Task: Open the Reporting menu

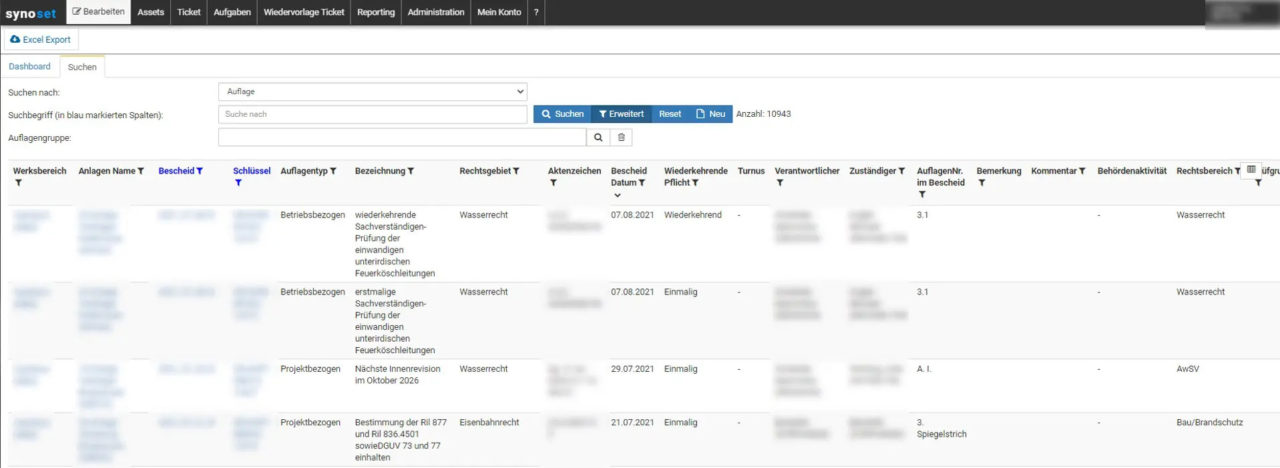Action: (x=376, y=12)
